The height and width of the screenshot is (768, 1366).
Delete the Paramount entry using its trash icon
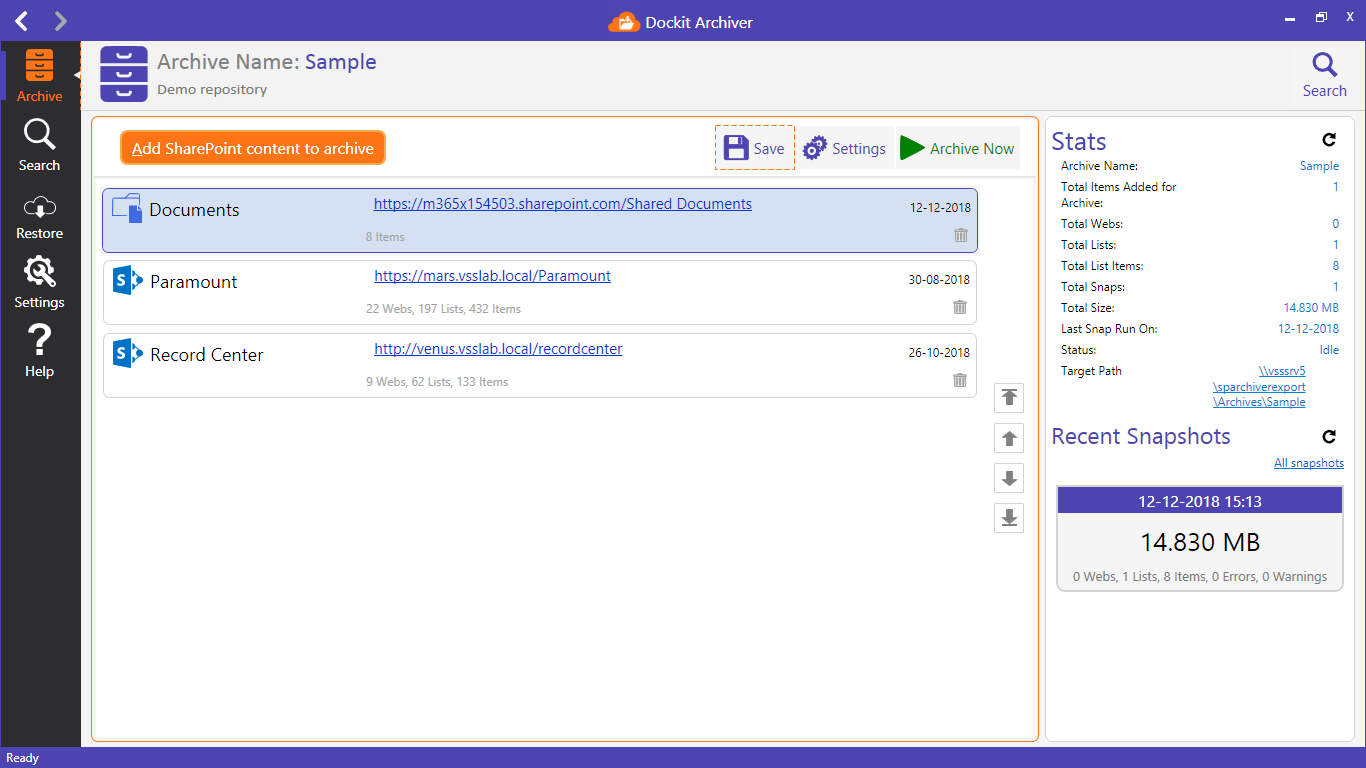pyautogui.click(x=960, y=307)
